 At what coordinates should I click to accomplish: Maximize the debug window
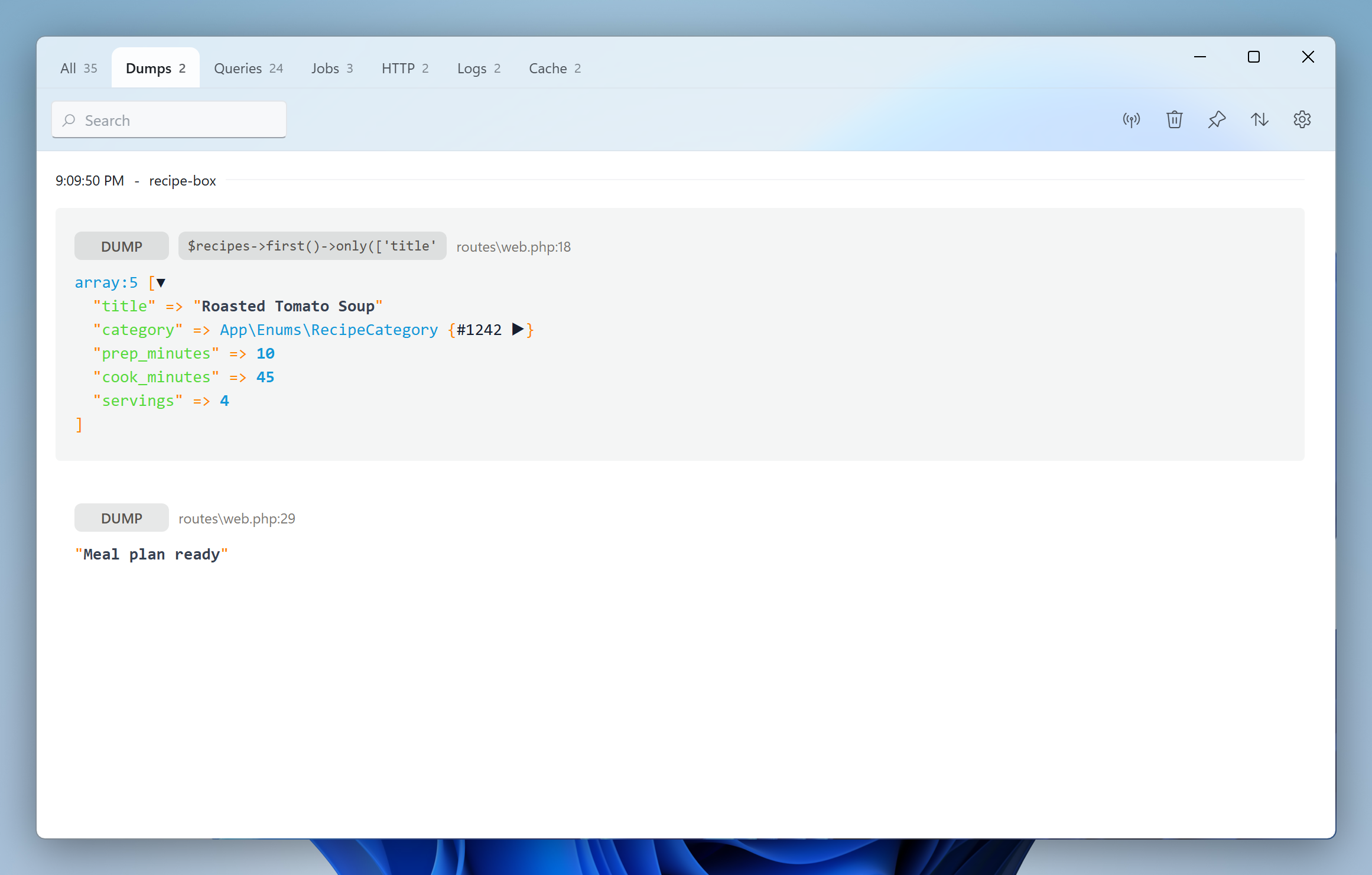pos(1254,57)
